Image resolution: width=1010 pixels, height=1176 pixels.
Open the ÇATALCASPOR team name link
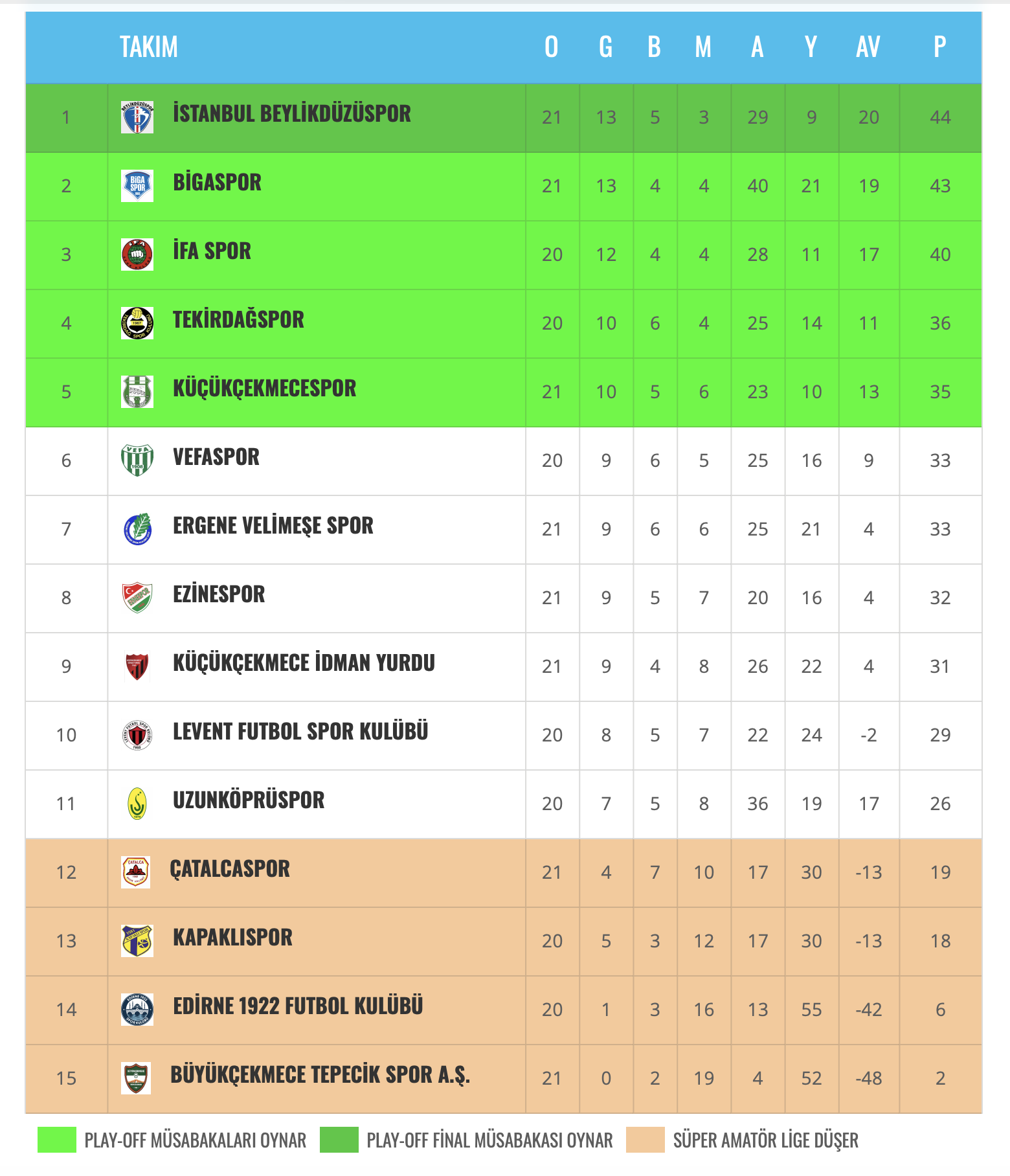click(x=230, y=869)
